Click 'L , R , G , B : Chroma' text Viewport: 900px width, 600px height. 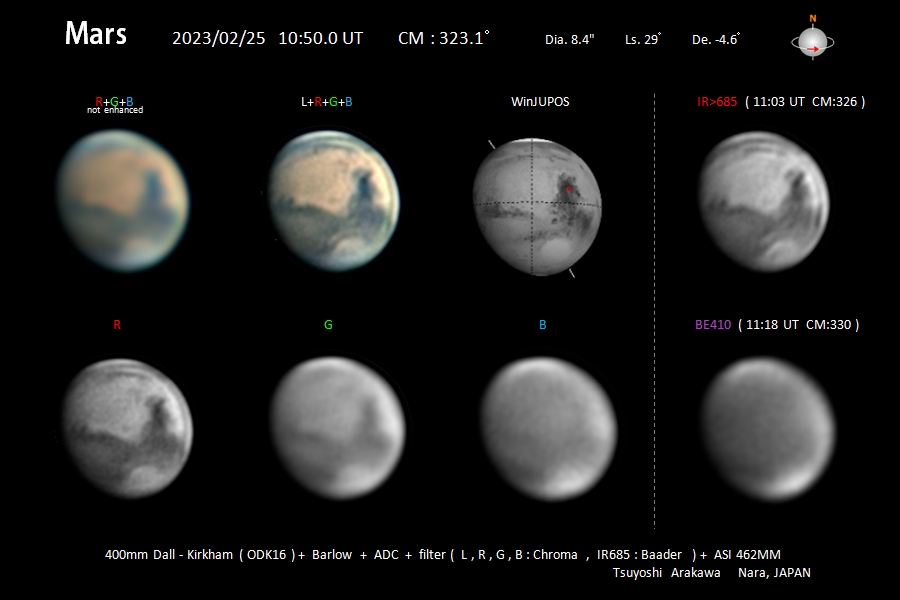pos(519,555)
